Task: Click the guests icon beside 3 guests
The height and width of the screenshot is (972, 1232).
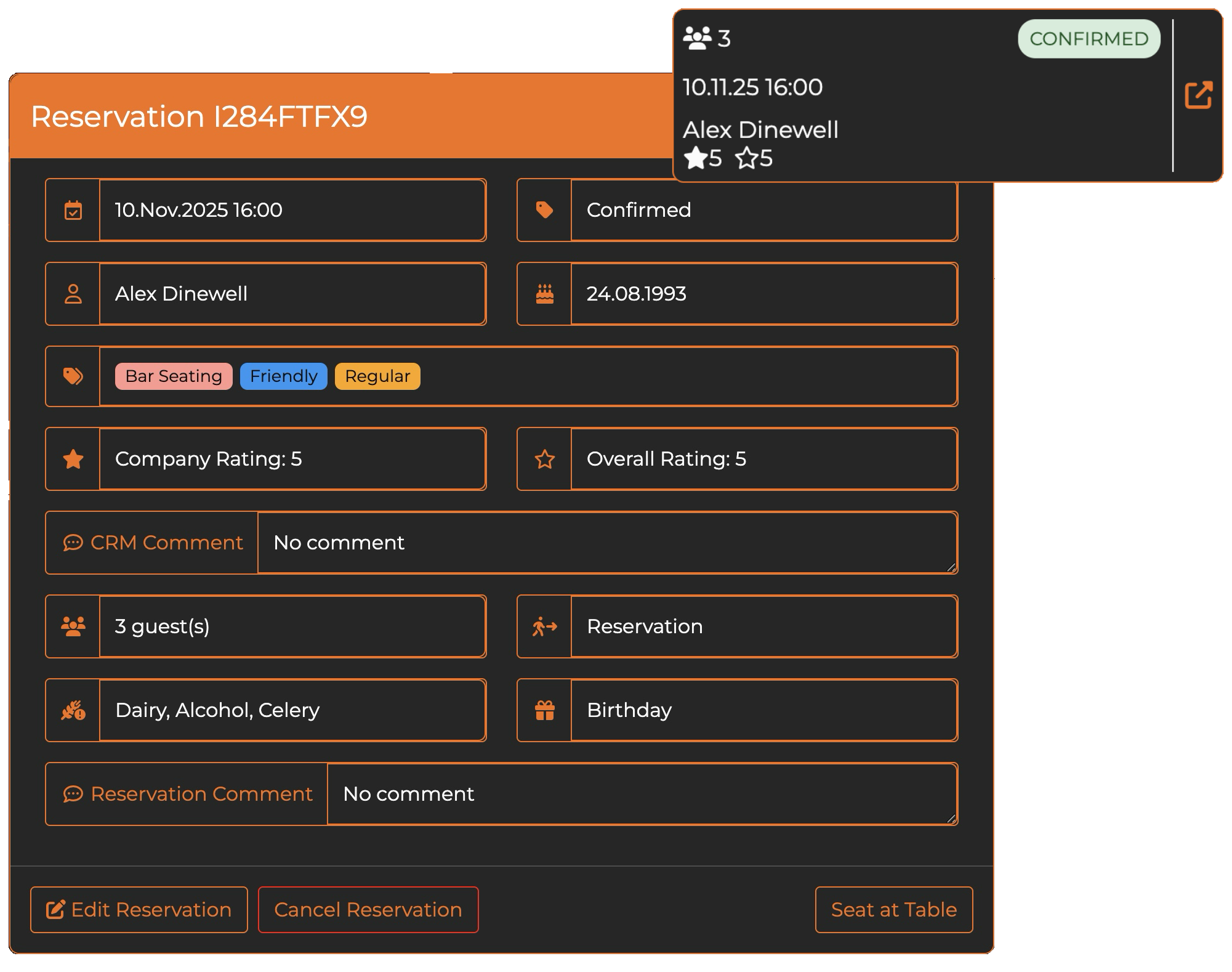Action: (73, 626)
